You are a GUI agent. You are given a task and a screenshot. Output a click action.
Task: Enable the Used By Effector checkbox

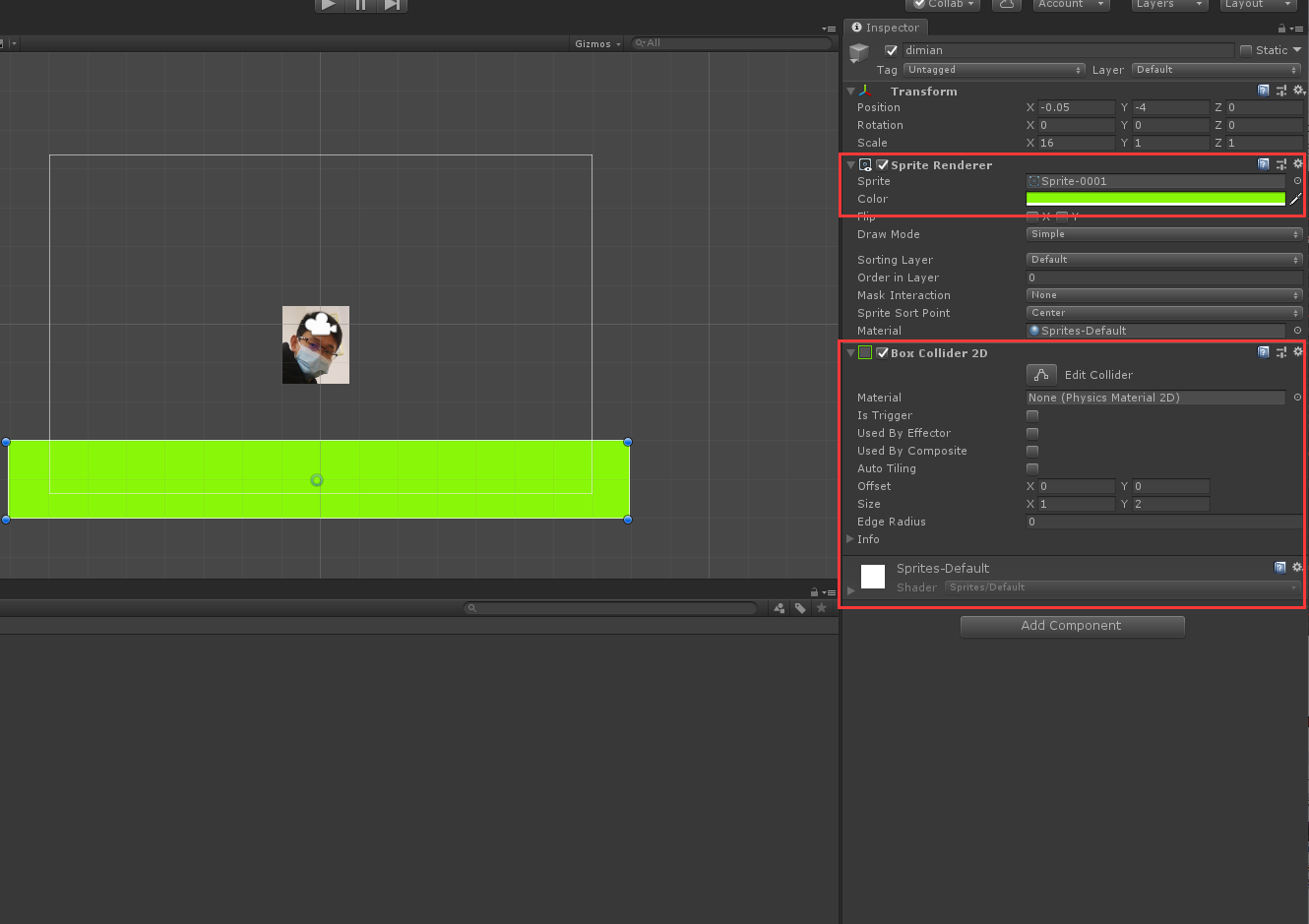[1032, 433]
